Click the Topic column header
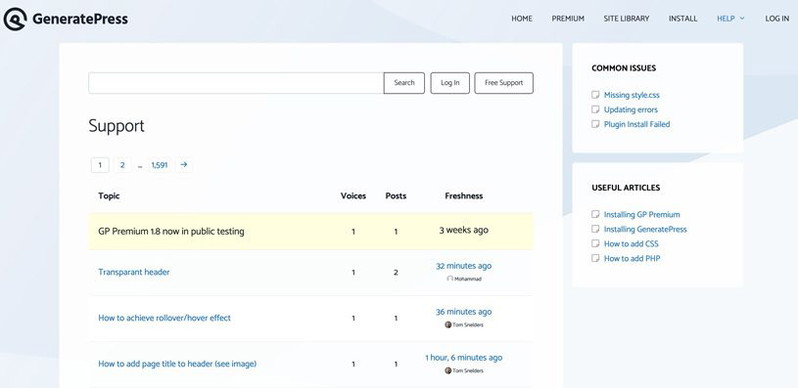798x388 pixels. [x=109, y=196]
